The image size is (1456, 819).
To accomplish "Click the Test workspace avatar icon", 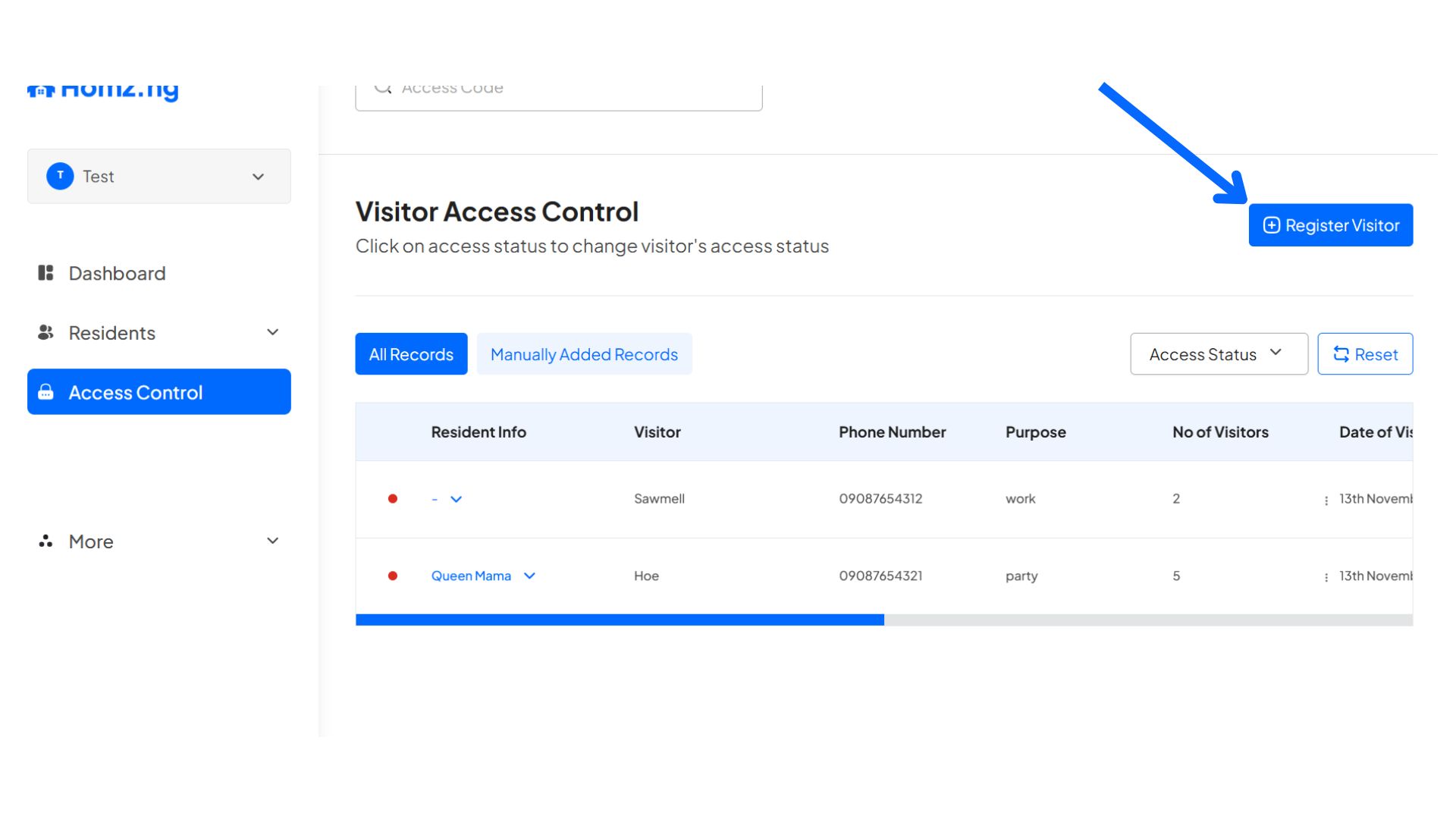I will (x=60, y=176).
